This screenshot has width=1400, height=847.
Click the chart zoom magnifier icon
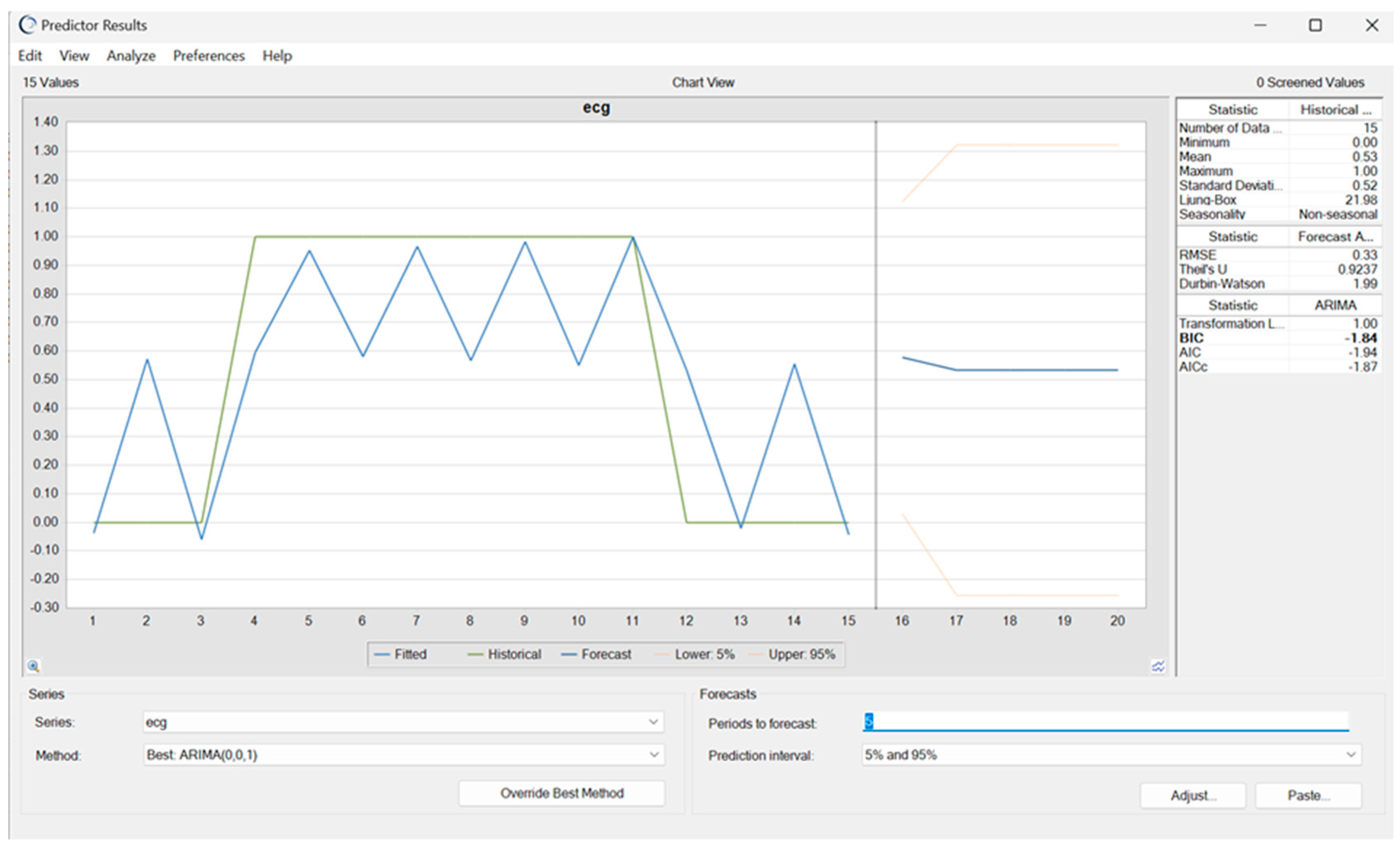[x=33, y=665]
